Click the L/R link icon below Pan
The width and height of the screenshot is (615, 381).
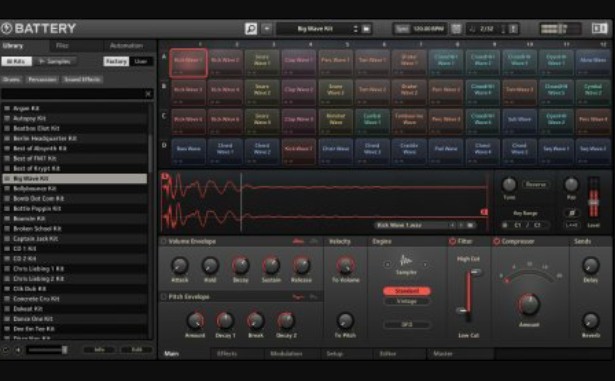[x=571, y=225]
